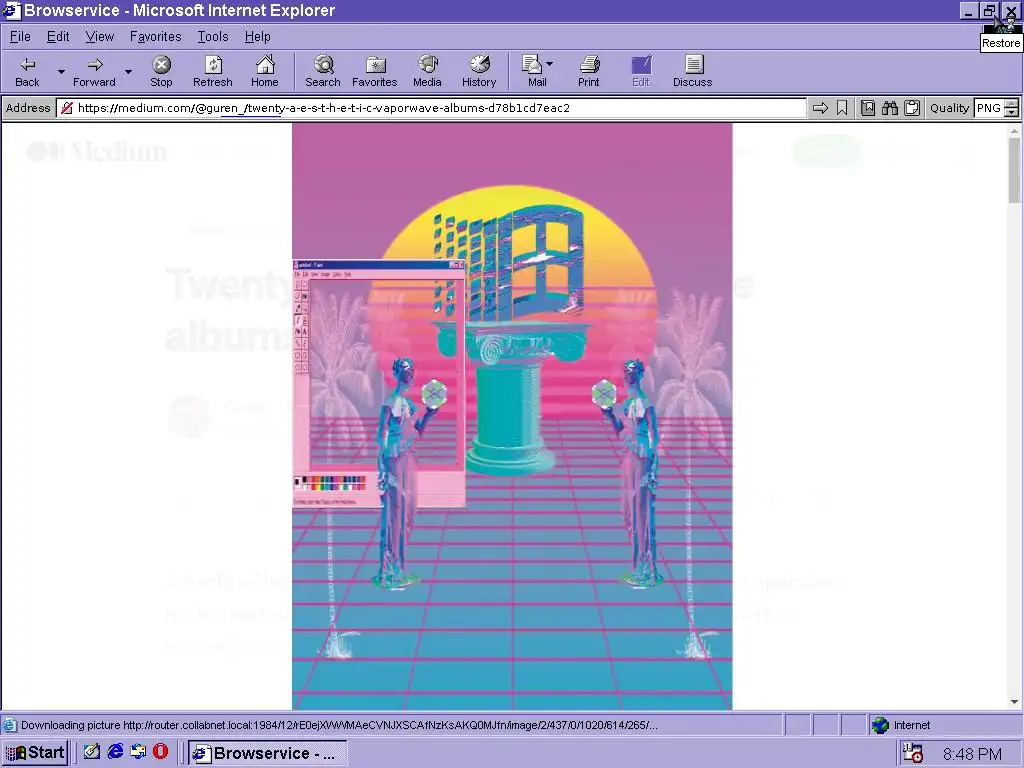The image size is (1024, 768).
Task: Click the status bar page icon
Action: 9,725
